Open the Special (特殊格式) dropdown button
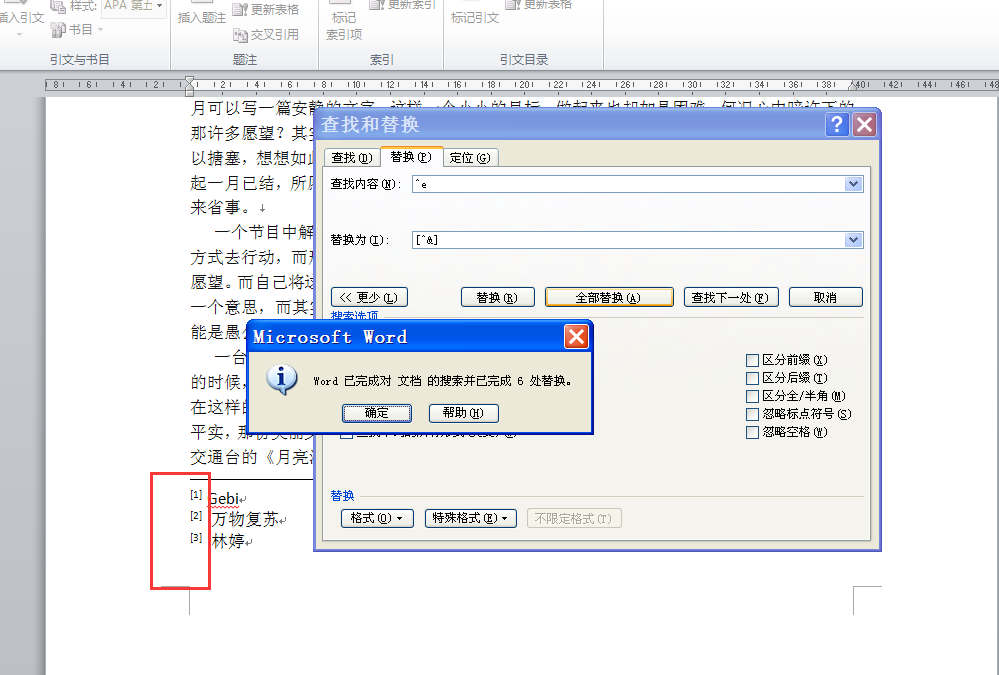The image size is (999, 675). pyautogui.click(x=470, y=518)
